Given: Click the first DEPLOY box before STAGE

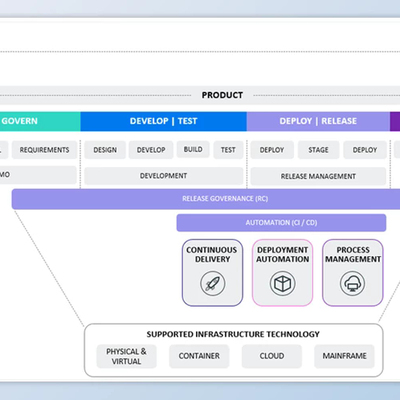Looking at the screenshot, I should click(x=272, y=150).
